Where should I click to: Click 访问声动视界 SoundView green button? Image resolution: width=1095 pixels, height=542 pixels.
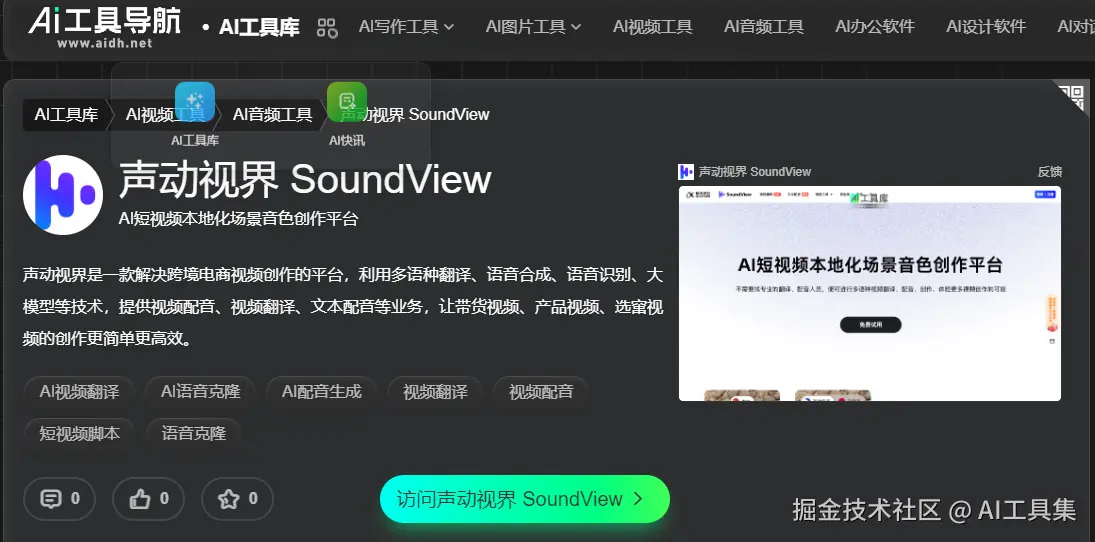524,499
